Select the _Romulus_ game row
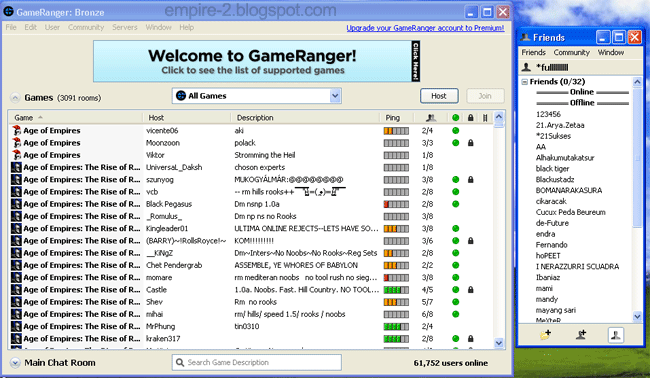 point(251,216)
